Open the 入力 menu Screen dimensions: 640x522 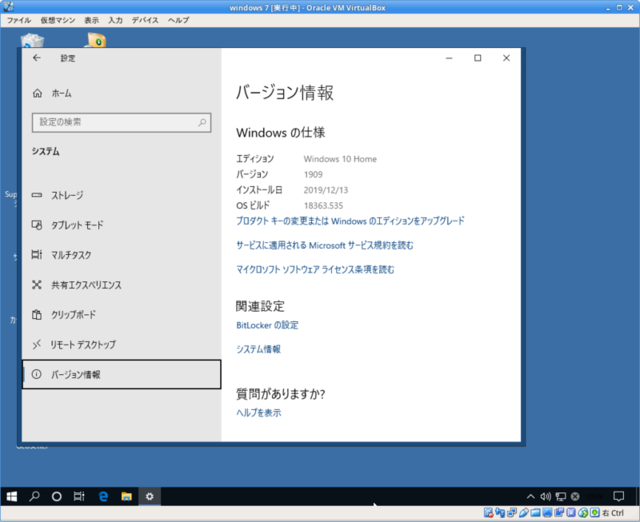coord(115,20)
